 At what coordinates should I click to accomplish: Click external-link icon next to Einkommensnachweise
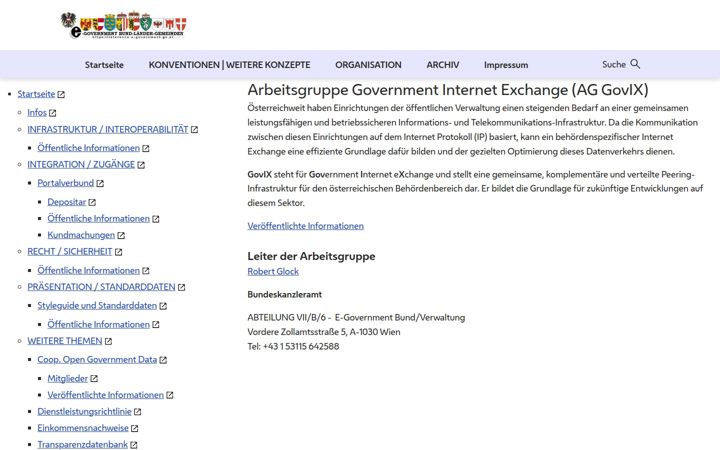pyautogui.click(x=135, y=428)
